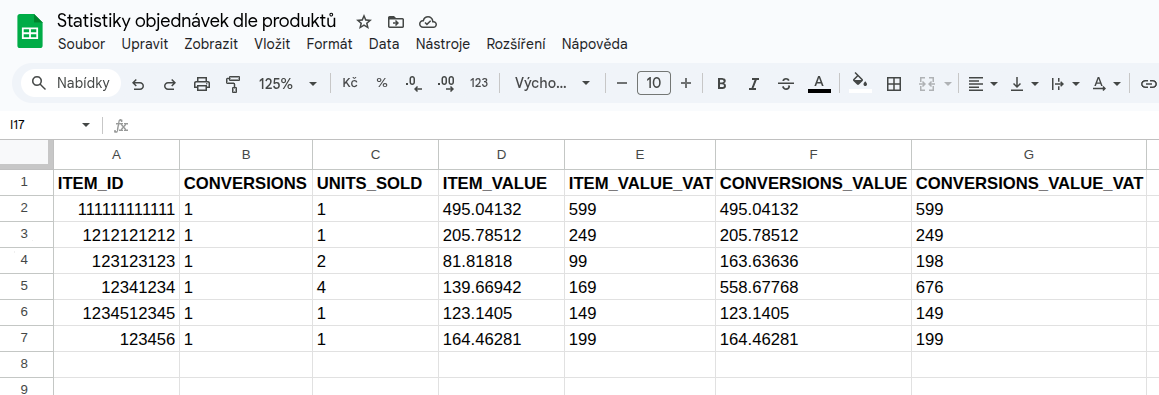Open the Vložit menu
This screenshot has height=395, width=1159.
[272, 44]
